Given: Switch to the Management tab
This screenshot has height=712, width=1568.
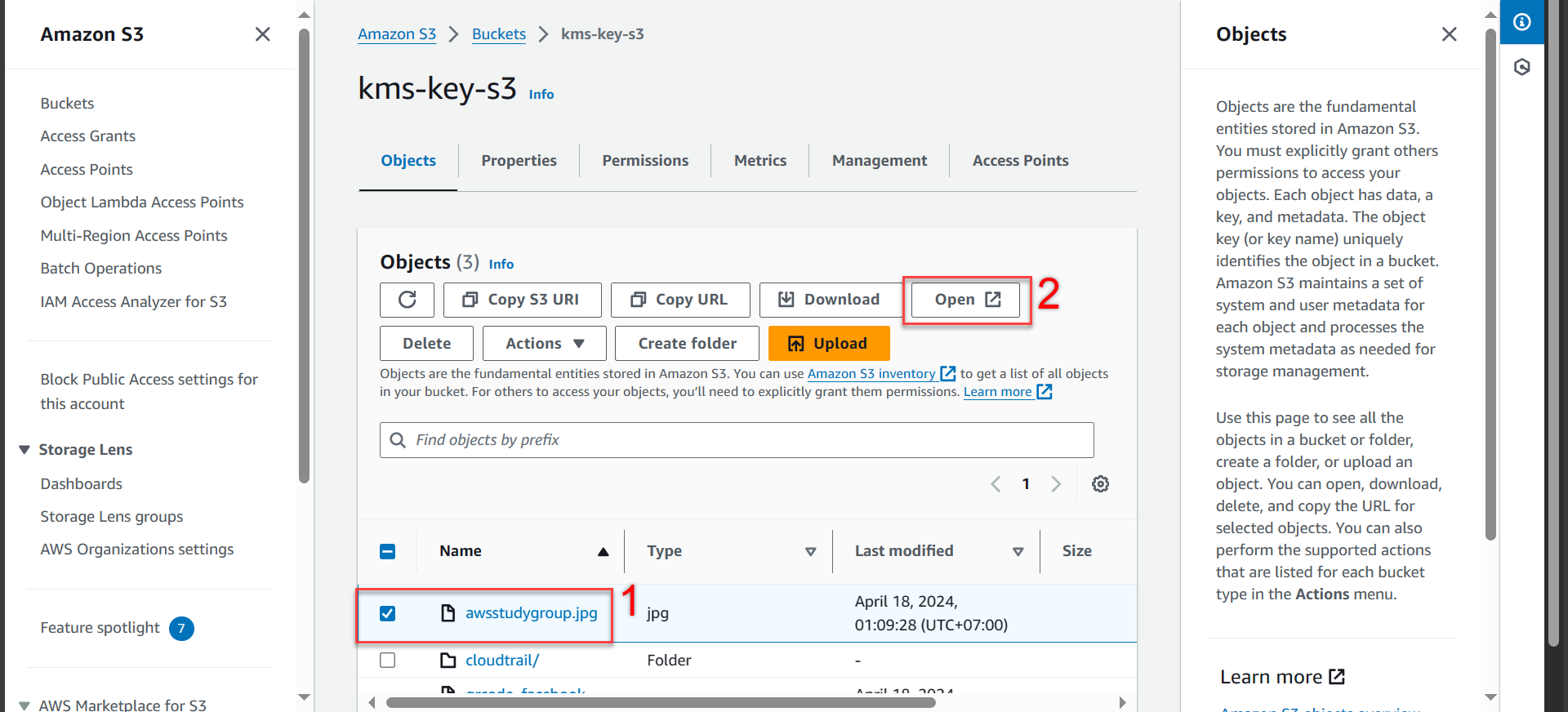Looking at the screenshot, I should (880, 161).
